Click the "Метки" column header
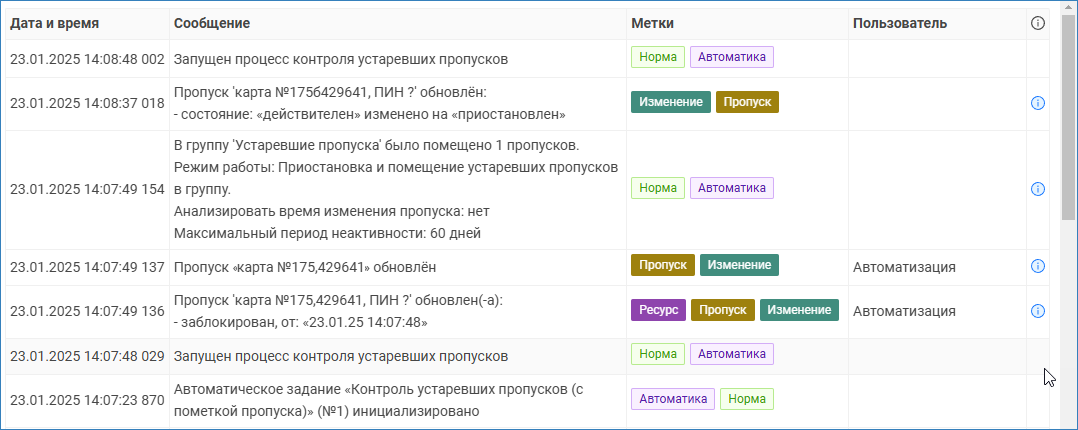This screenshot has height=430, width=1078. [651, 23]
